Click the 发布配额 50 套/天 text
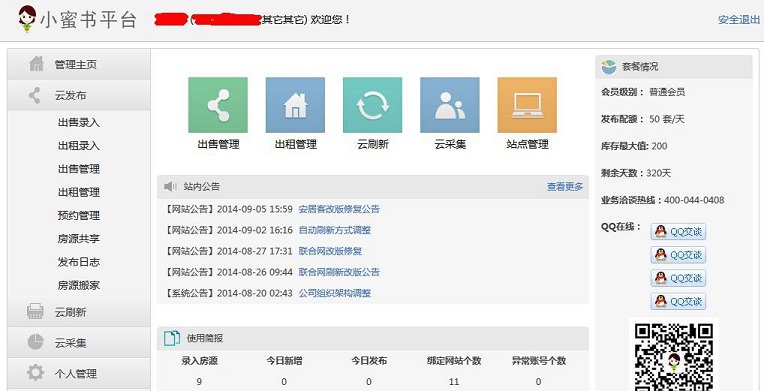The image size is (764, 391). coord(643,119)
